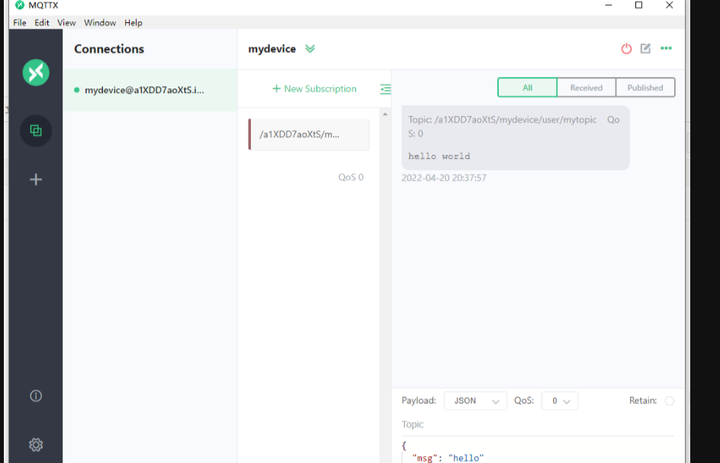
Task: Close the MQTTX window
Action: [669, 5]
